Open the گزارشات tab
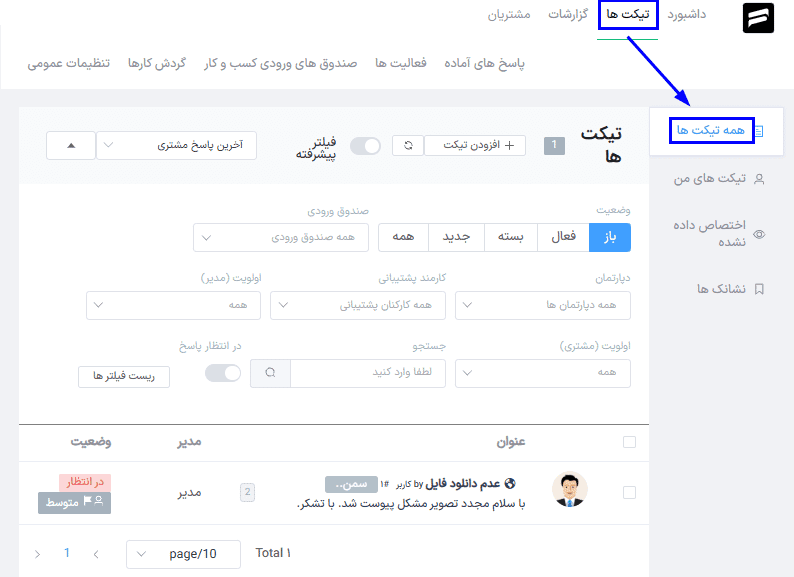The height and width of the screenshot is (577, 794). [568, 15]
